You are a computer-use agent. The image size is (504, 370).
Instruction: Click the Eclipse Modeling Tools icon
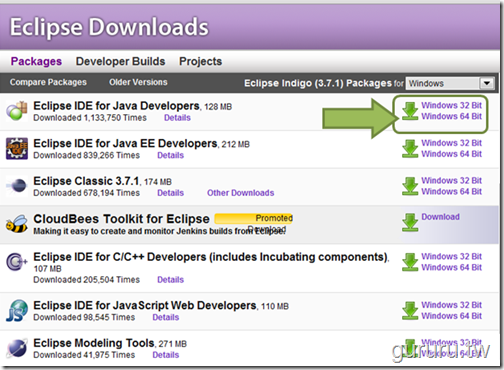click(x=17, y=348)
